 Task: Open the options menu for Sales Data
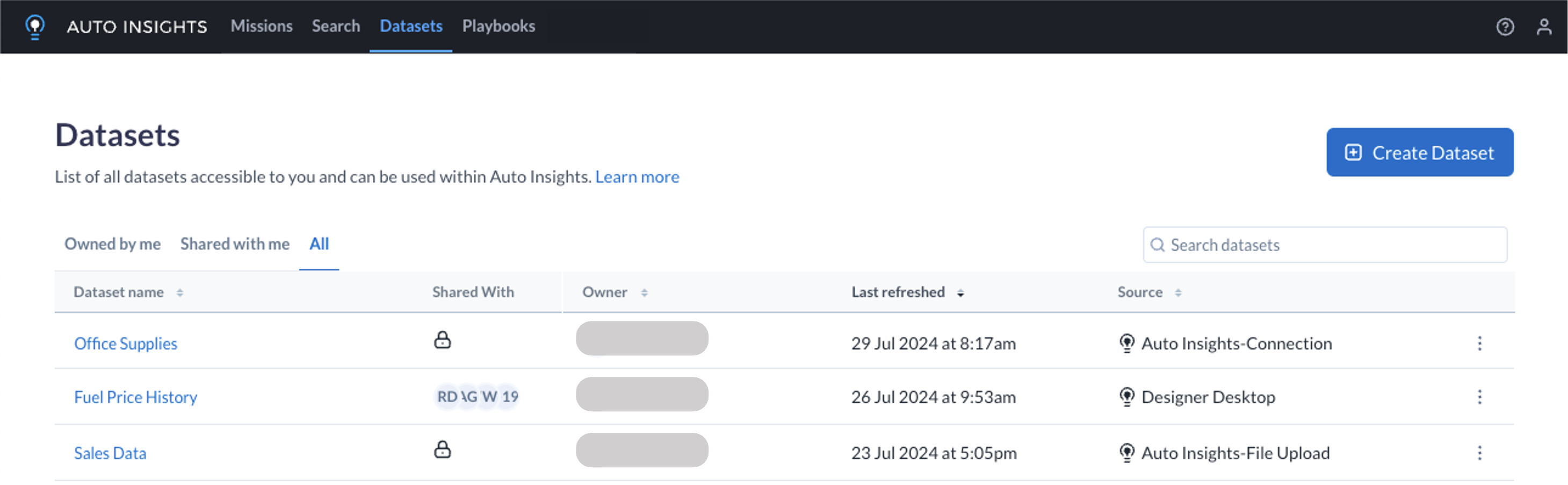[x=1480, y=453]
